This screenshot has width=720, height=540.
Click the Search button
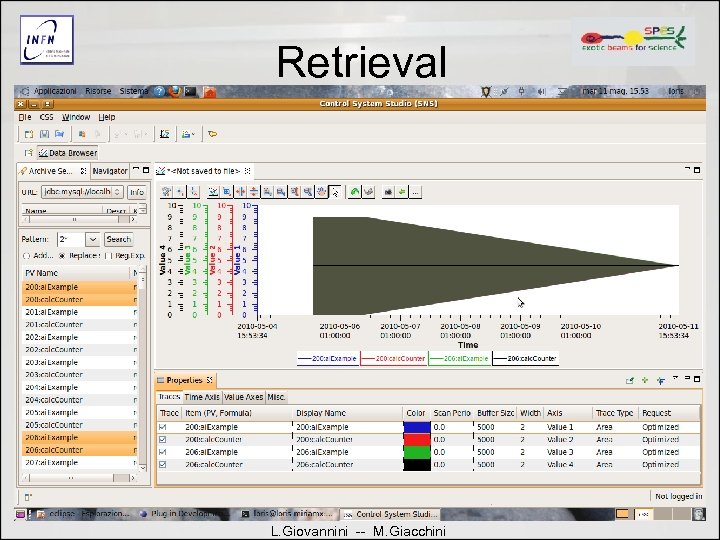click(118, 239)
